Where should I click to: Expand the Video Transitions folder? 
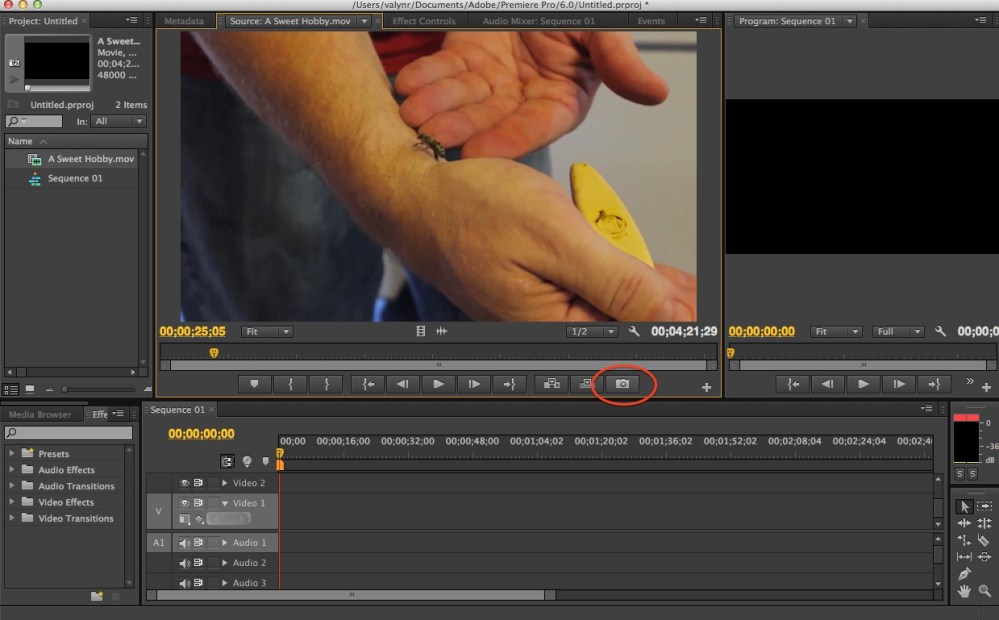pyautogui.click(x=13, y=518)
